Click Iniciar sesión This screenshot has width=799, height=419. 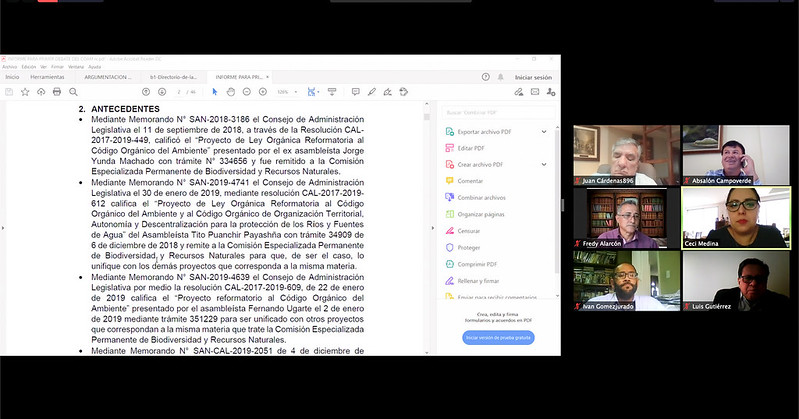533,77
